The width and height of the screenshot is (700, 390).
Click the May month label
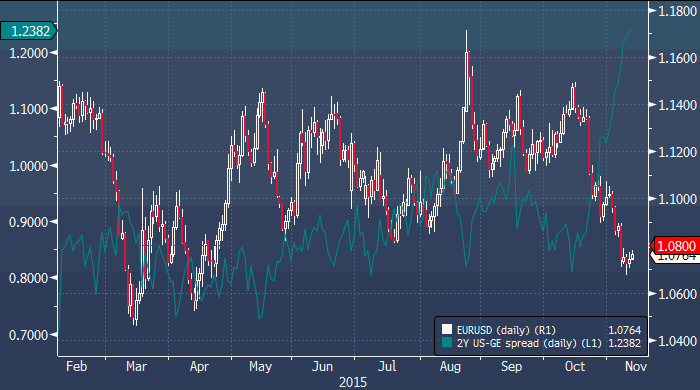(x=260, y=367)
